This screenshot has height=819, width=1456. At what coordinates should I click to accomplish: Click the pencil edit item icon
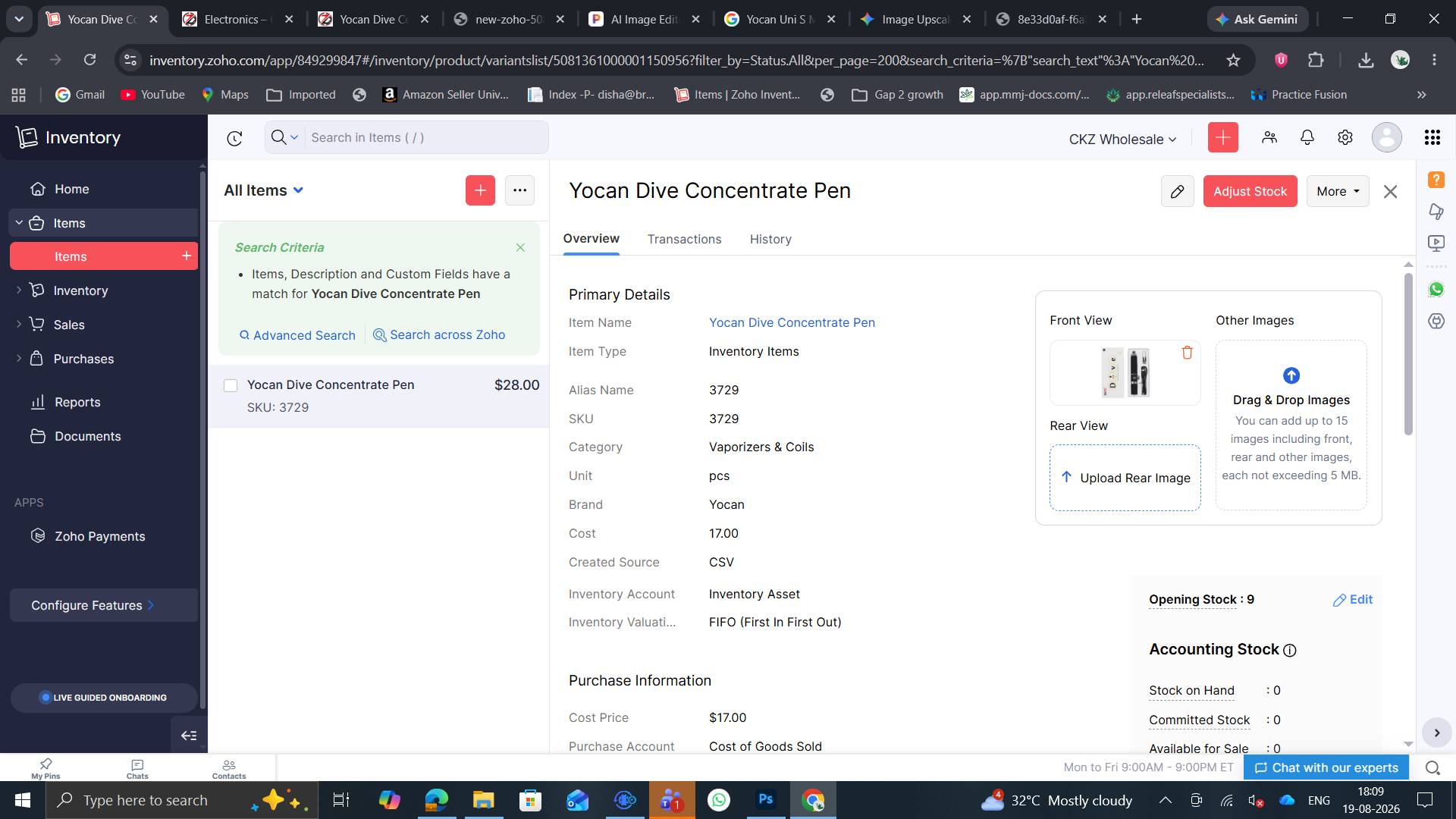(1177, 191)
